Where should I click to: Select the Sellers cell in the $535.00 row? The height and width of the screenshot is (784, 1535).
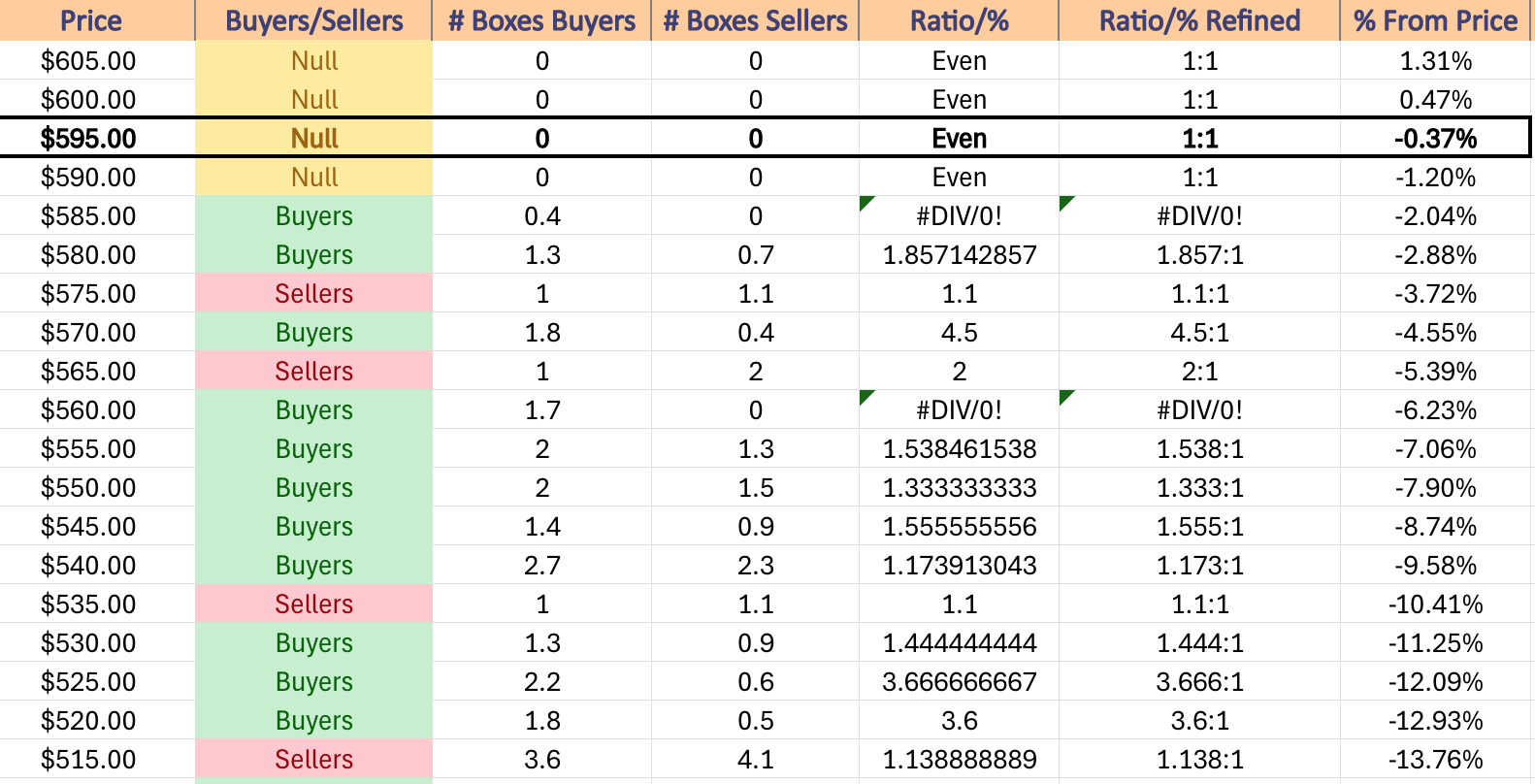click(313, 604)
